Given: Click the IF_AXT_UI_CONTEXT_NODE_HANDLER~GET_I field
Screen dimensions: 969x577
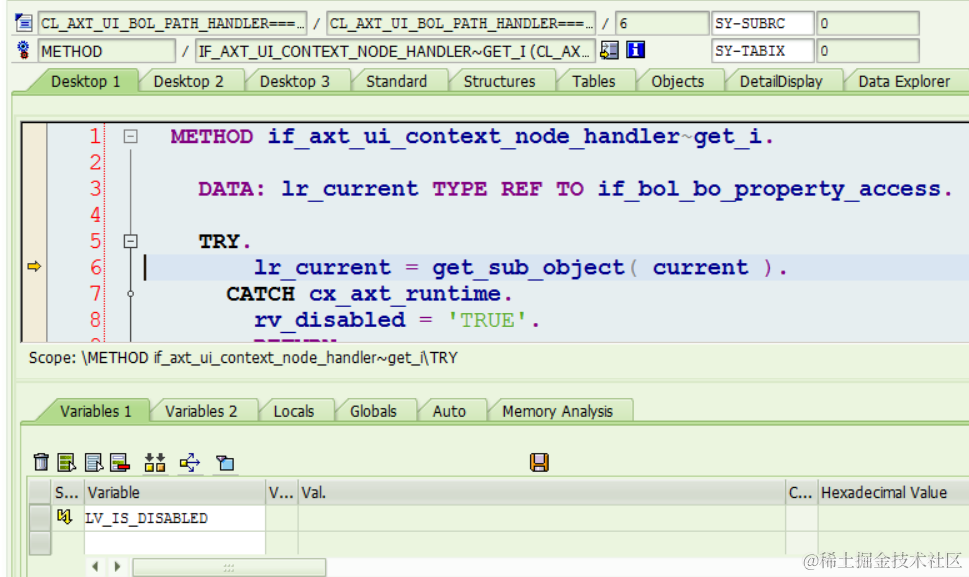Looking at the screenshot, I should point(396,51).
